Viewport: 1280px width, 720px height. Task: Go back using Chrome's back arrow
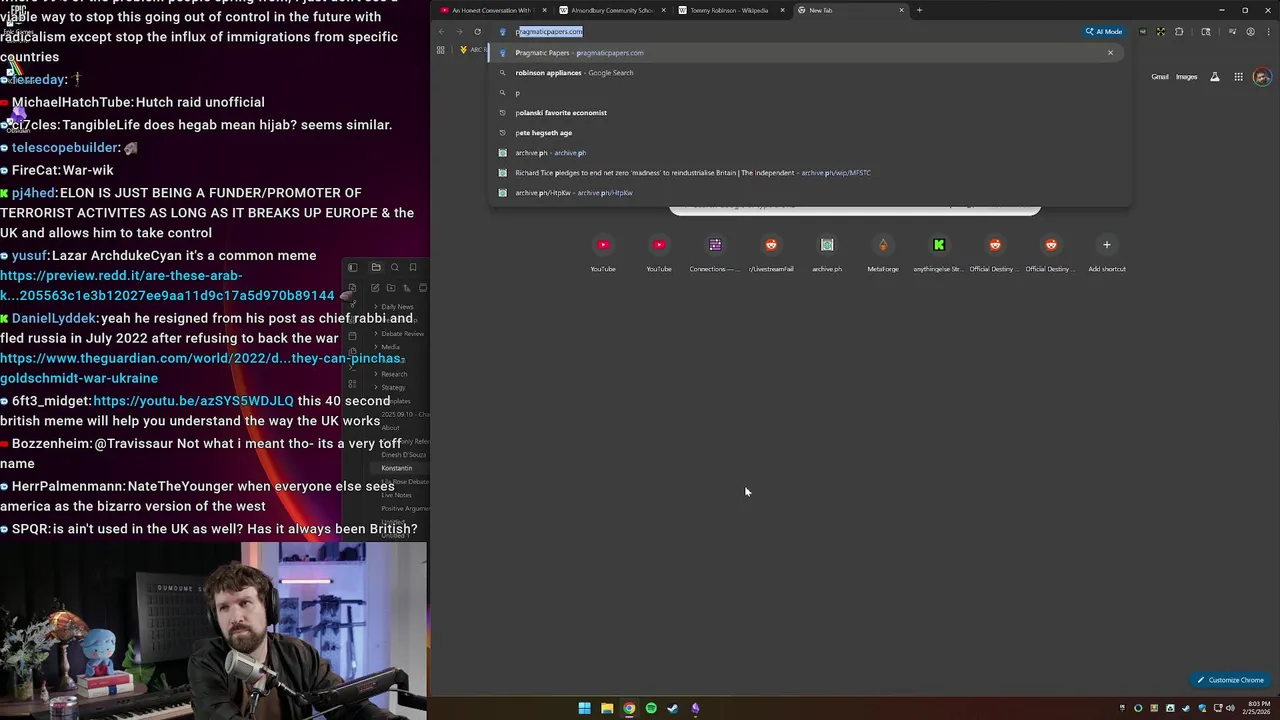pyautogui.click(x=441, y=31)
